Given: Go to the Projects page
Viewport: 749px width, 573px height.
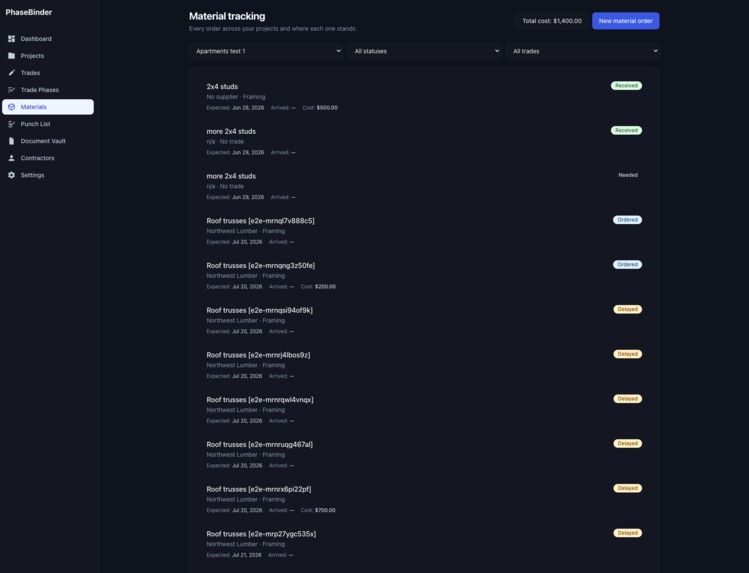Looking at the screenshot, I should pyautogui.click(x=48, y=56).
